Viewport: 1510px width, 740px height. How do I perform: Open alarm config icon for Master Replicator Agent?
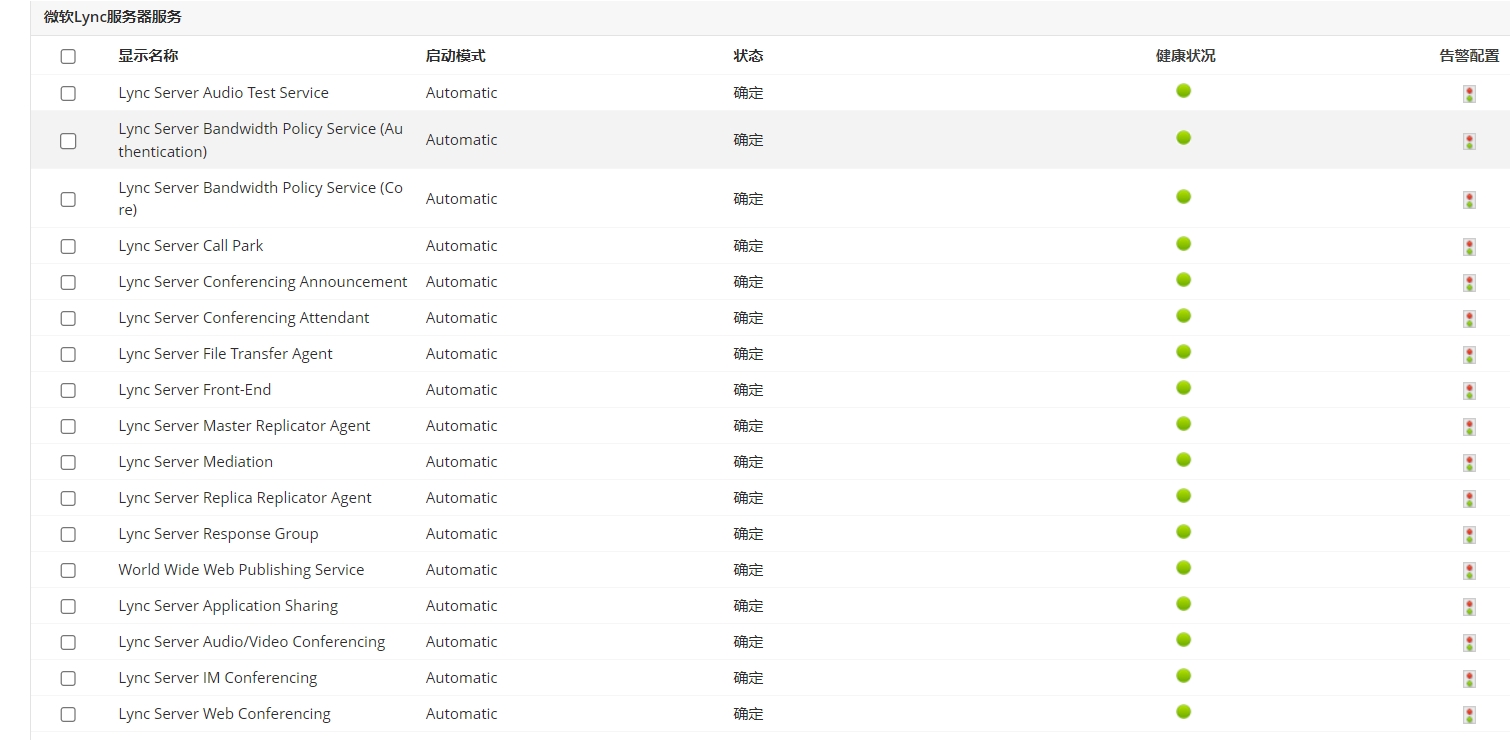tap(1469, 427)
